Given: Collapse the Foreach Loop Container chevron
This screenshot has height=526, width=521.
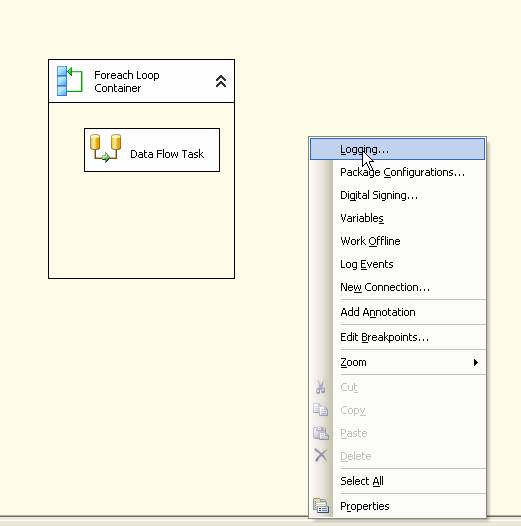Looking at the screenshot, I should pos(221,81).
